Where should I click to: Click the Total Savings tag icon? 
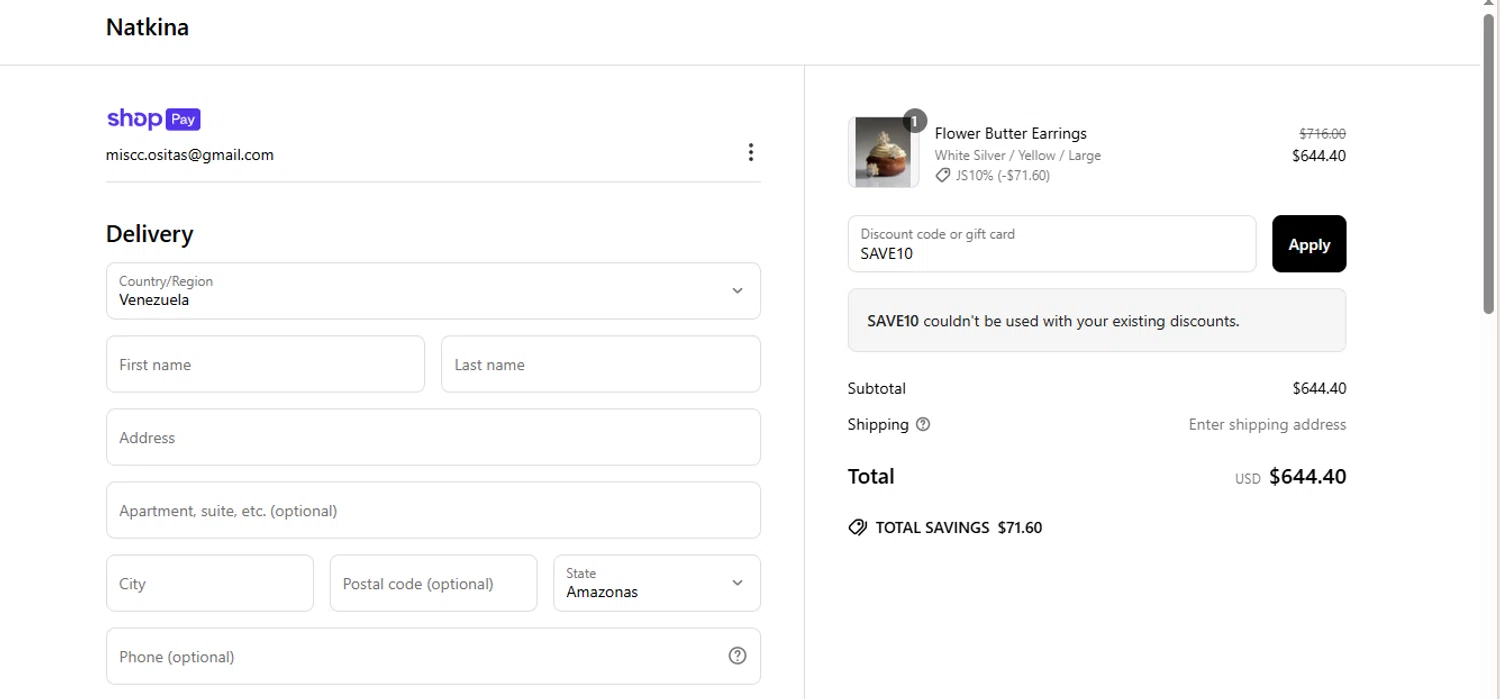pyautogui.click(x=857, y=527)
